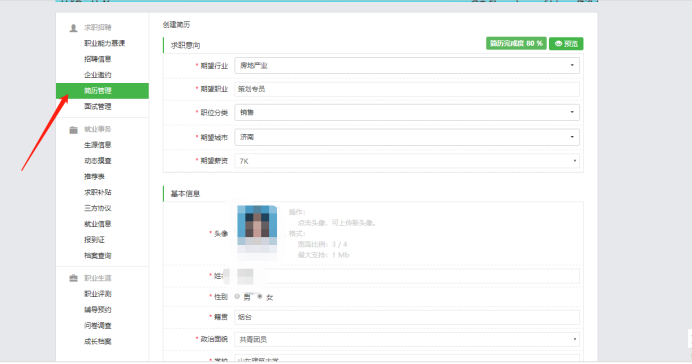Click the 创建简历 page title
This screenshot has height=364, width=692.
click(x=176, y=25)
